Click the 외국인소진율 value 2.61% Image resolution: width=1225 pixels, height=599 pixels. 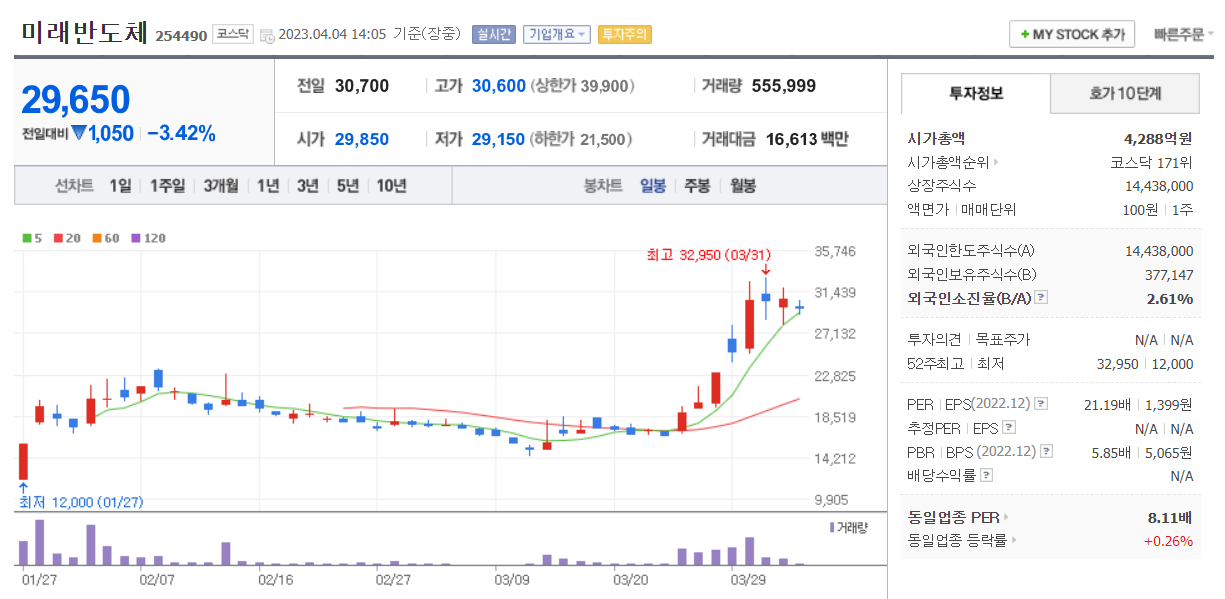pos(1170,298)
